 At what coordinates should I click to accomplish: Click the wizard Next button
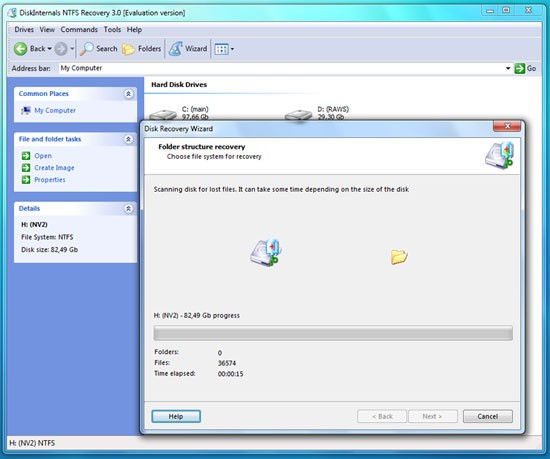click(433, 416)
